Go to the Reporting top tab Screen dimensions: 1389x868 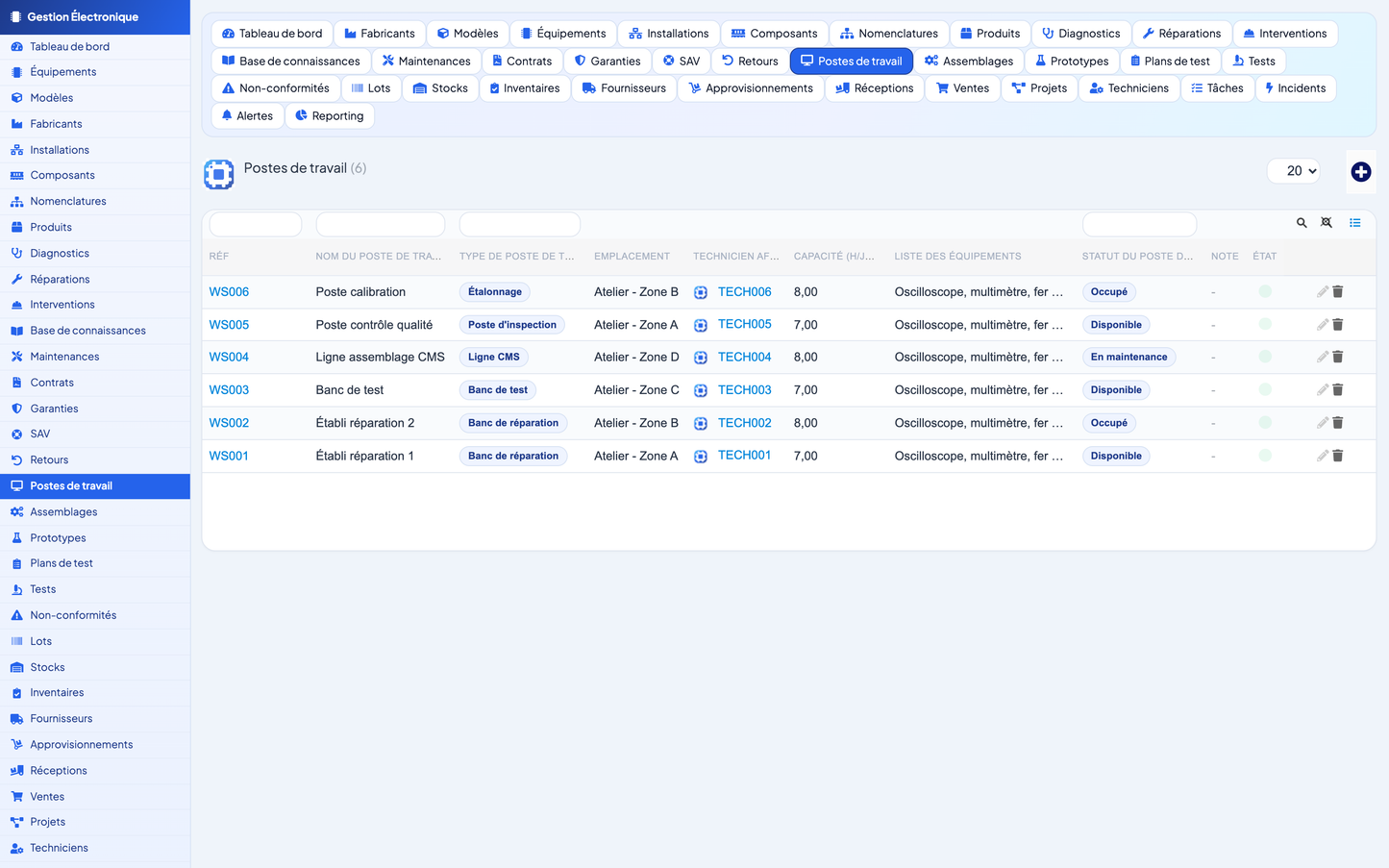(x=330, y=116)
